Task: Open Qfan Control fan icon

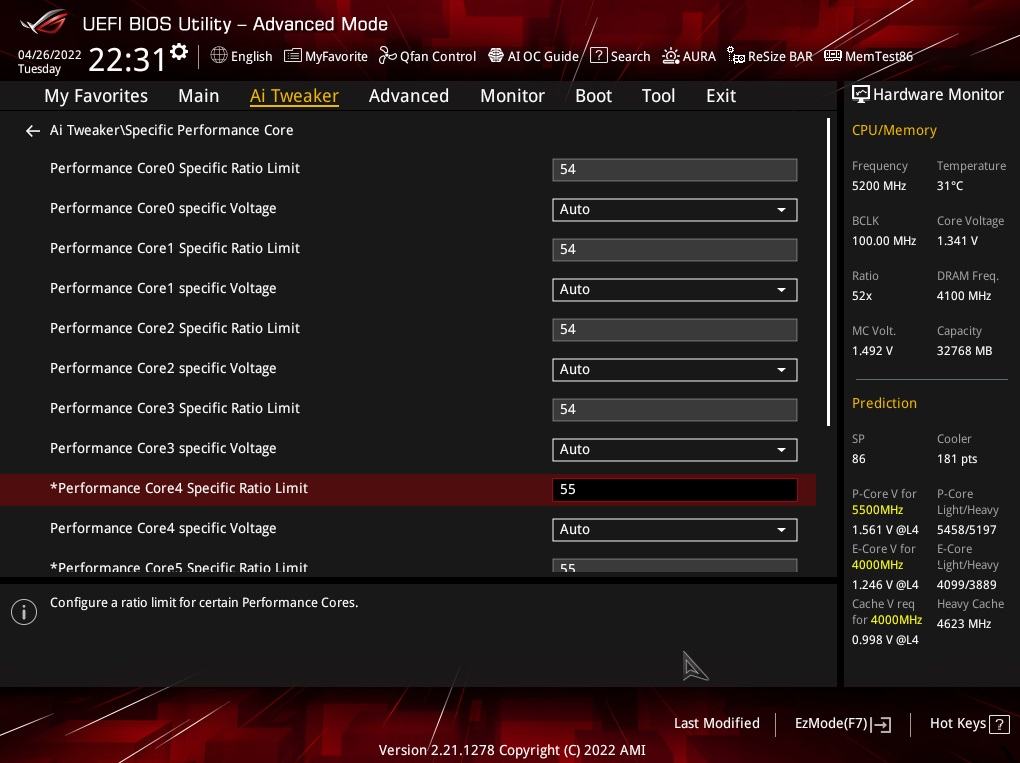Action: pos(388,56)
